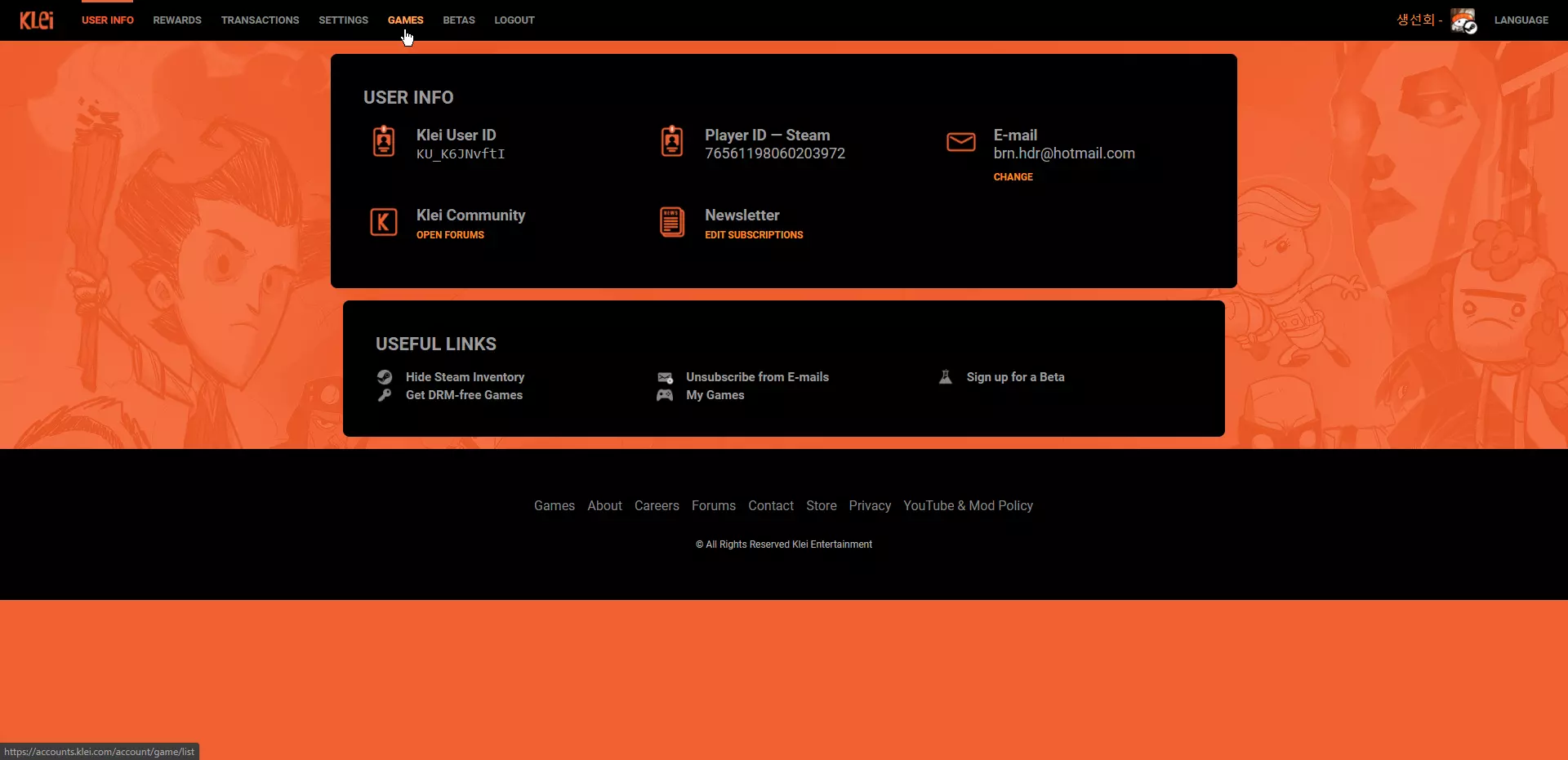
Task: Open the Betas tab
Action: (459, 20)
